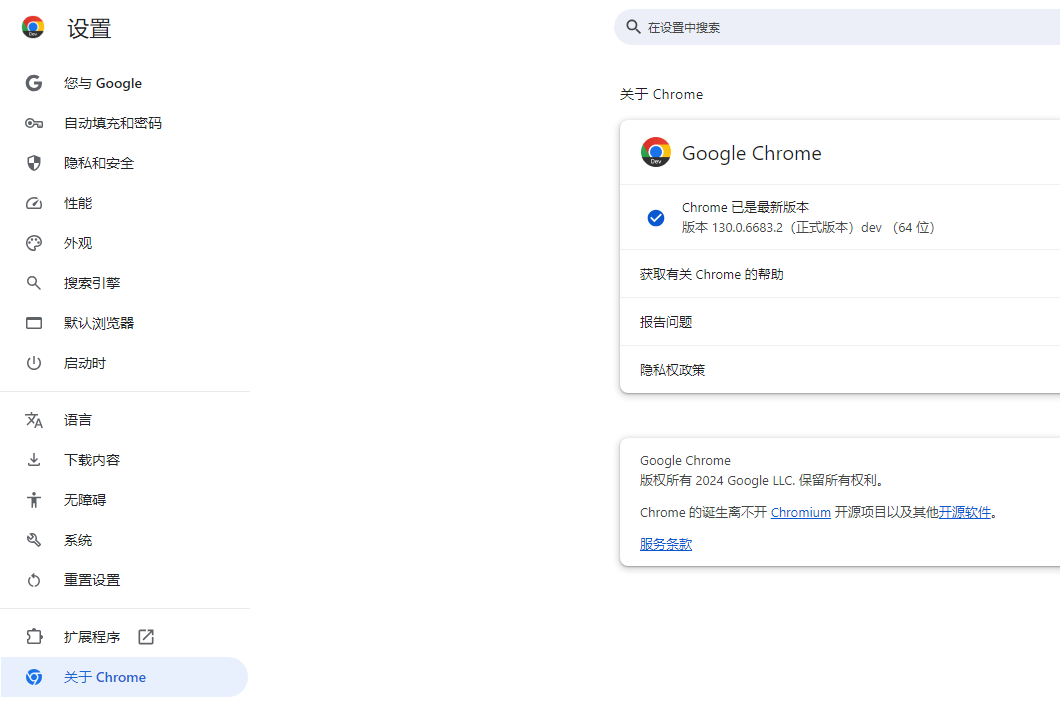This screenshot has height=712, width=1060.
Task: Select the 系统 wrench icon
Action: [33, 539]
